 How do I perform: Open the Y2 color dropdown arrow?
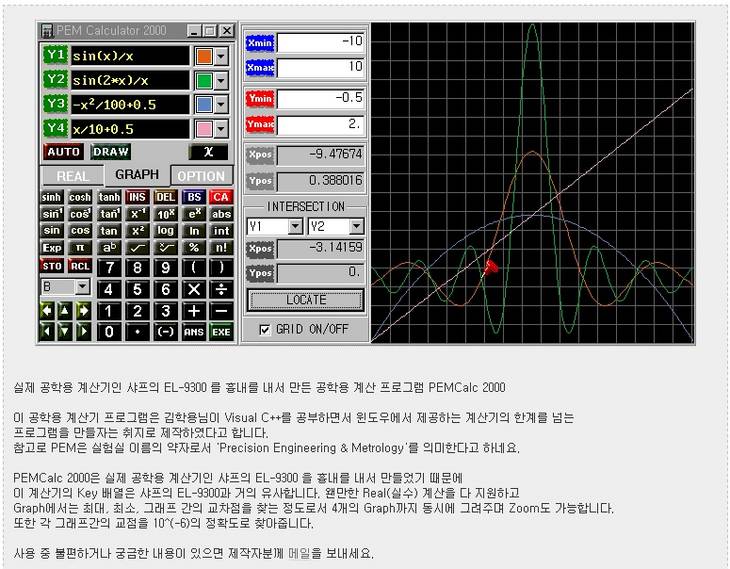point(221,81)
